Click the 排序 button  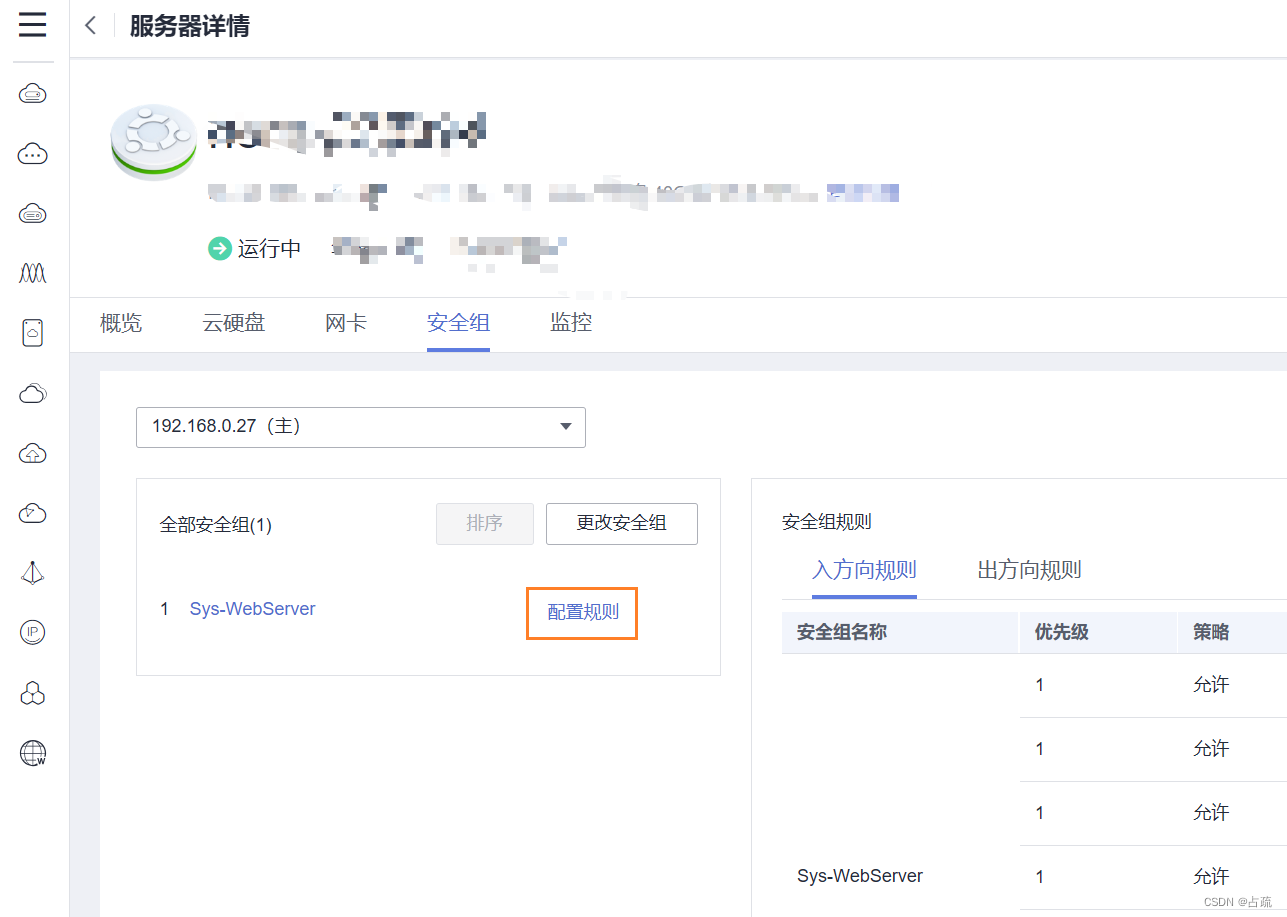coord(485,524)
